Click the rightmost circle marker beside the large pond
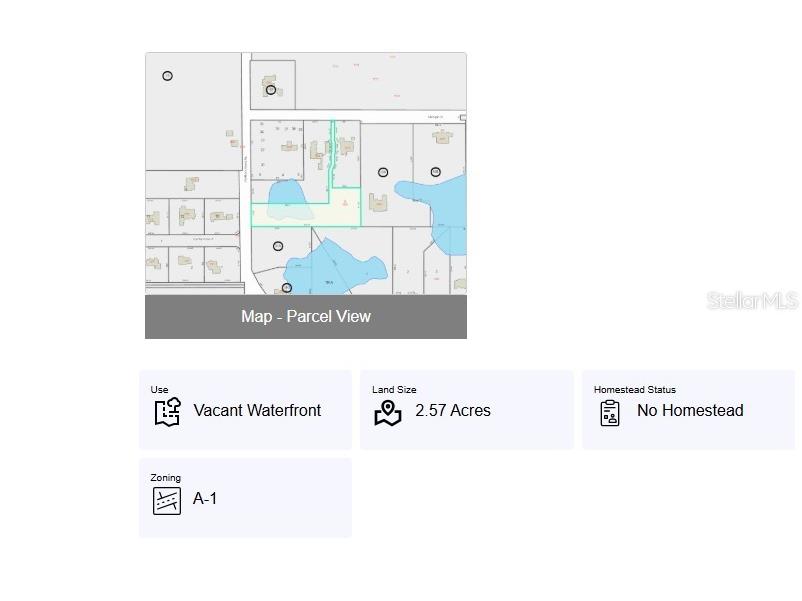Viewport: 802px width, 601px height. coord(436,172)
